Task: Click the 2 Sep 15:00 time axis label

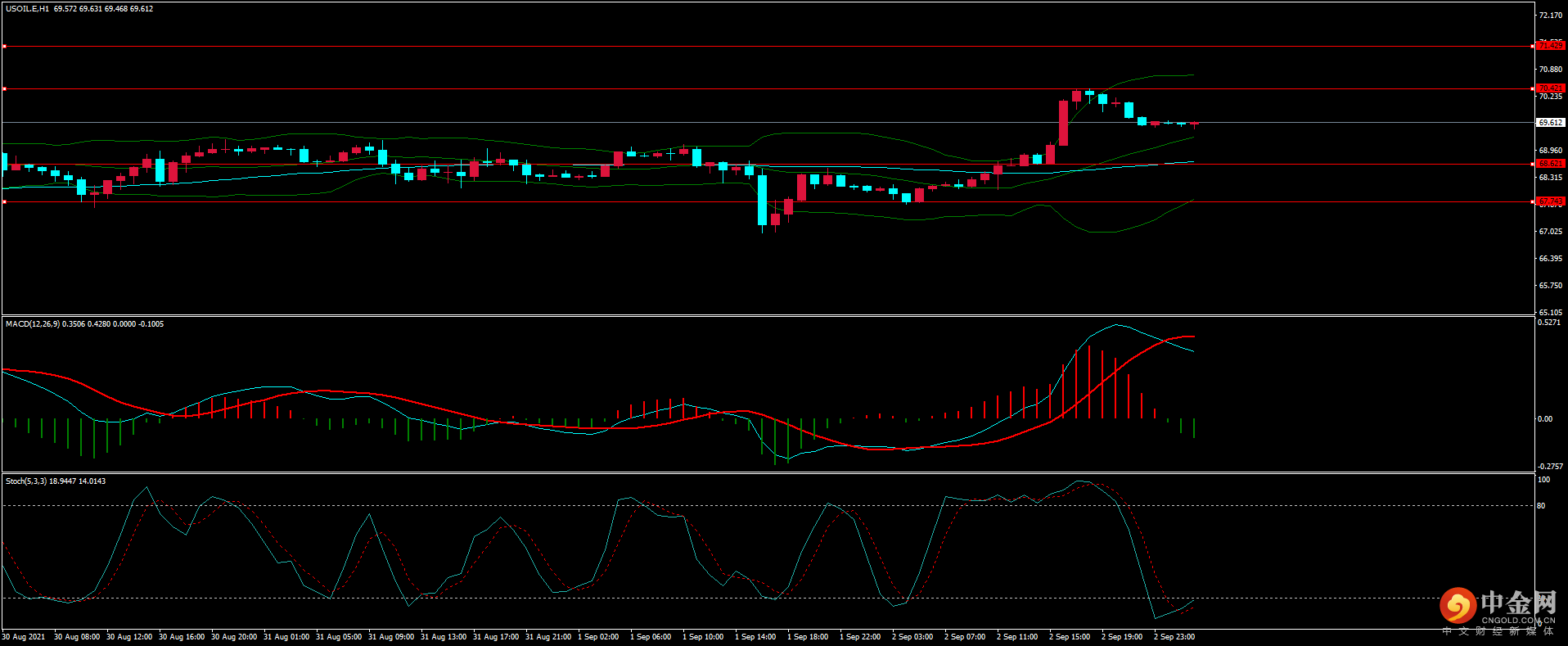Action: tap(1069, 637)
